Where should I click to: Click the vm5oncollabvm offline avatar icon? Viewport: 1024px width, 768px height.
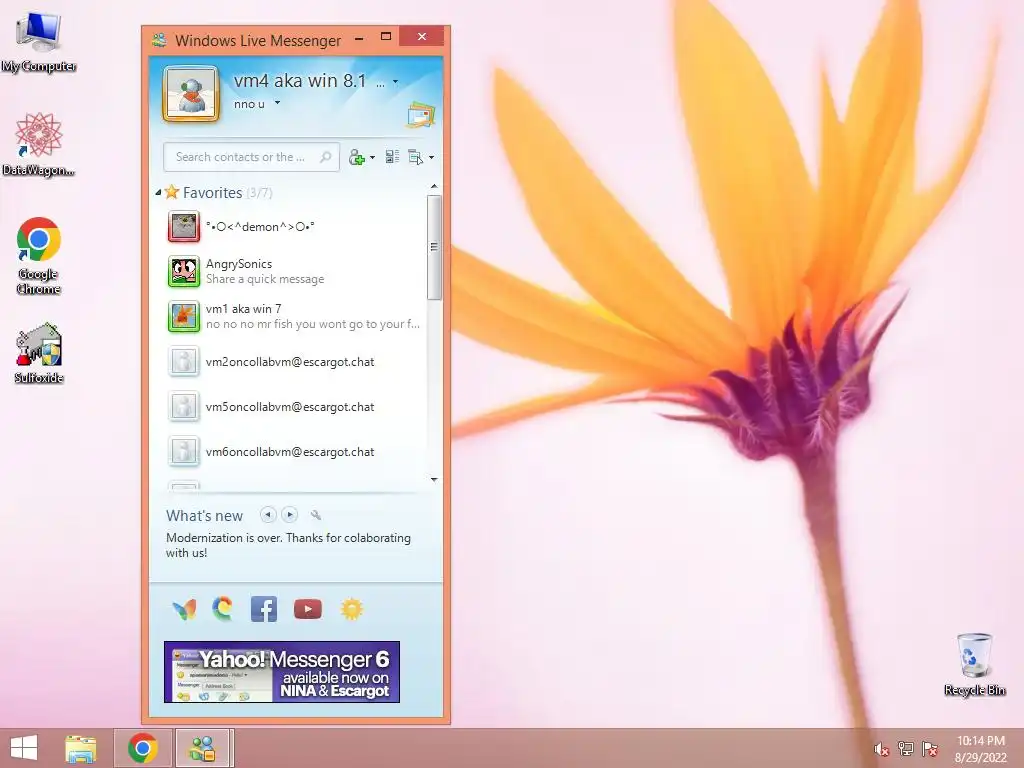(184, 406)
